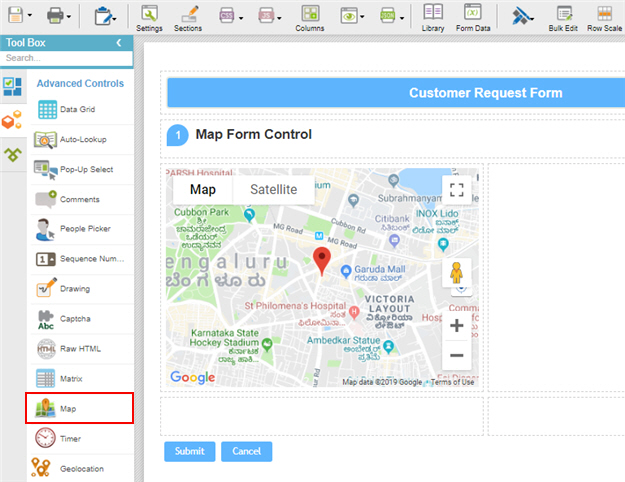
Task: Open form Settings
Action: click(149, 18)
